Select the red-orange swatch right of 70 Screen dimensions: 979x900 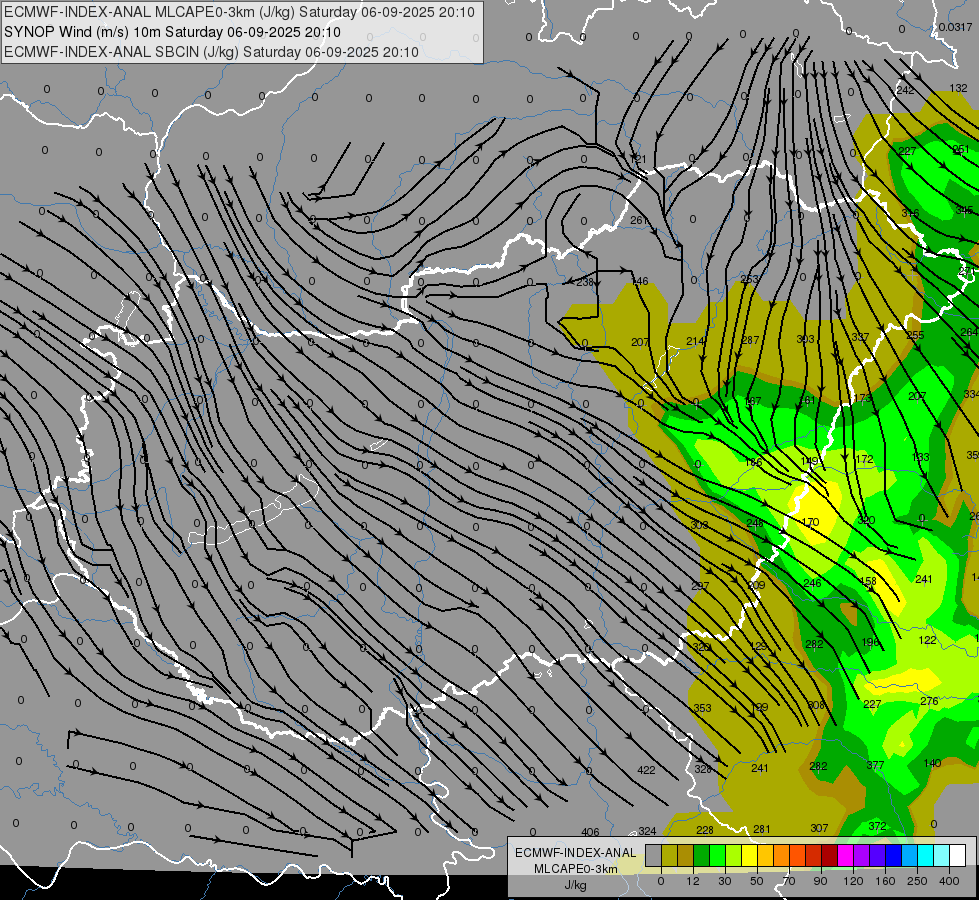(798, 855)
